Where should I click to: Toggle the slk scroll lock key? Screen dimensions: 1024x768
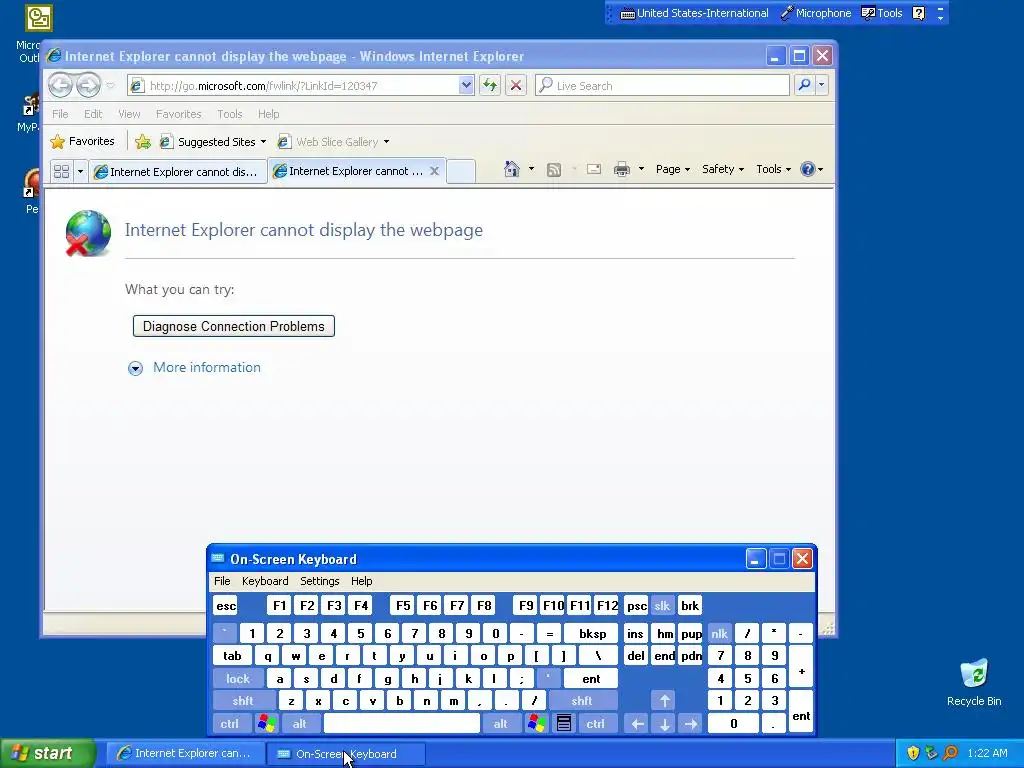[662, 606]
